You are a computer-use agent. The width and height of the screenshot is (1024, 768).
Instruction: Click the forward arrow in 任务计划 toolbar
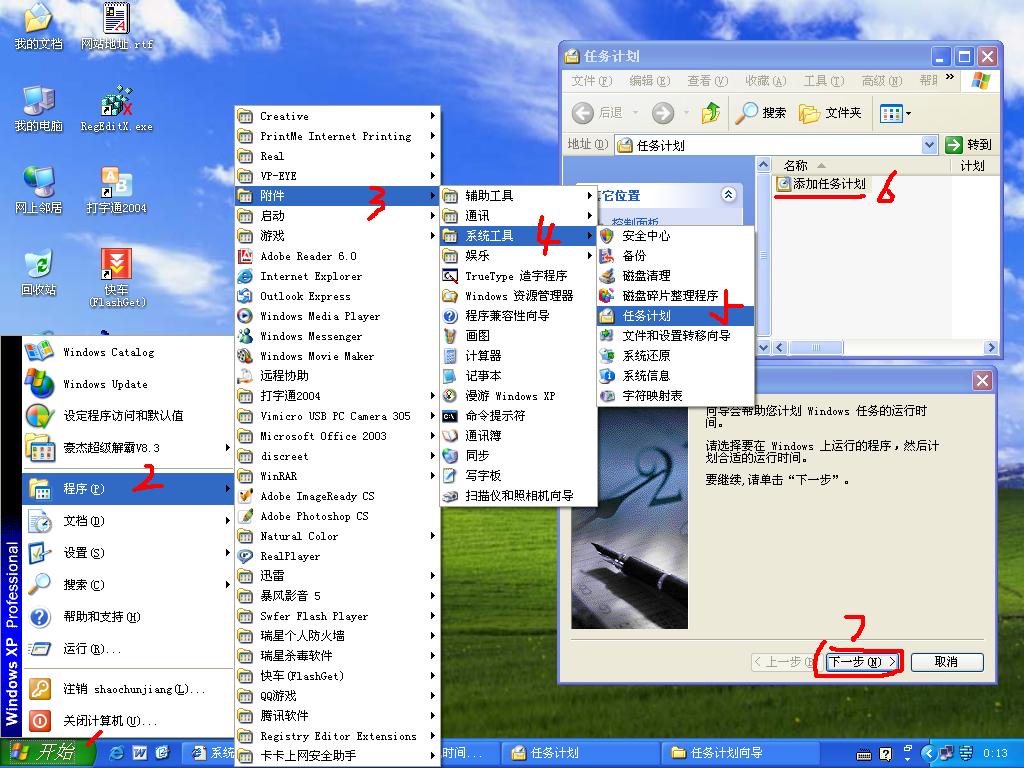[x=663, y=113]
